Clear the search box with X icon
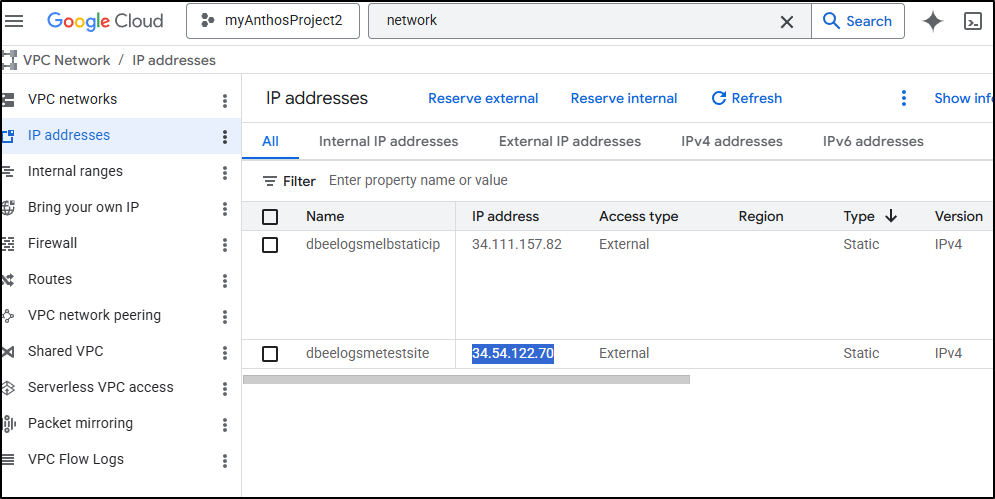 coord(787,21)
